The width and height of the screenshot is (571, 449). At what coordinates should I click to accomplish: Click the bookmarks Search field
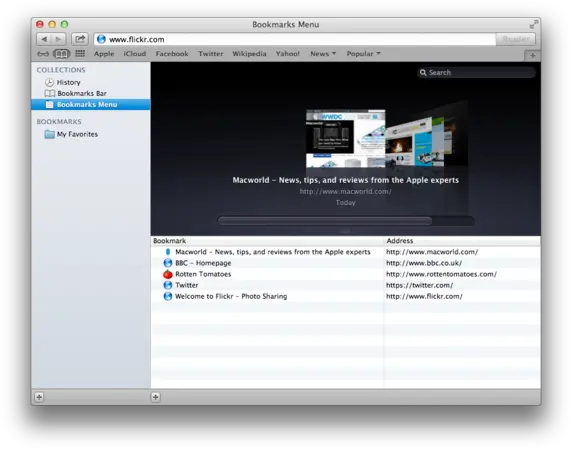(x=476, y=72)
